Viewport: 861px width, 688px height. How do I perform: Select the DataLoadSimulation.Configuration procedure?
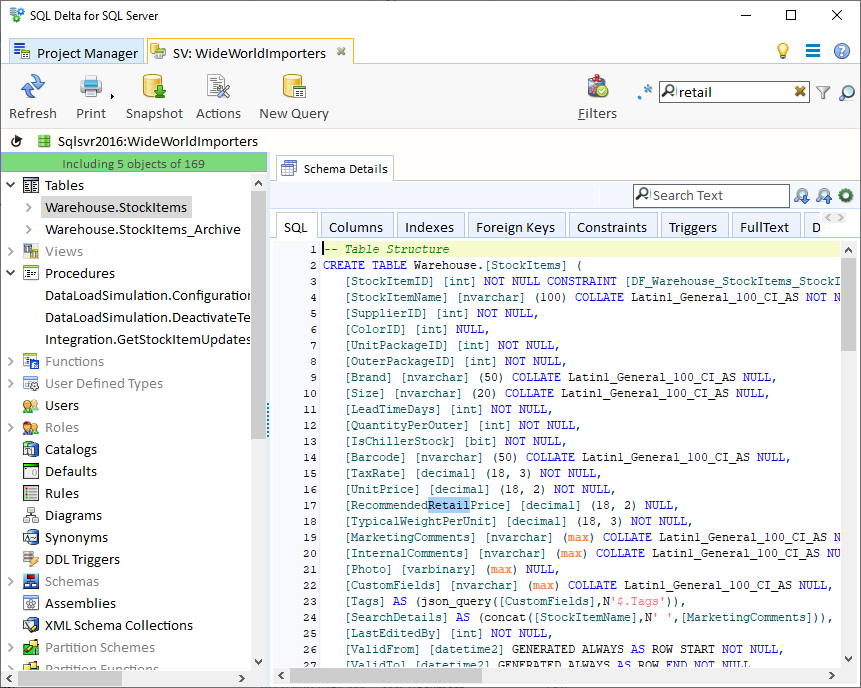147,295
